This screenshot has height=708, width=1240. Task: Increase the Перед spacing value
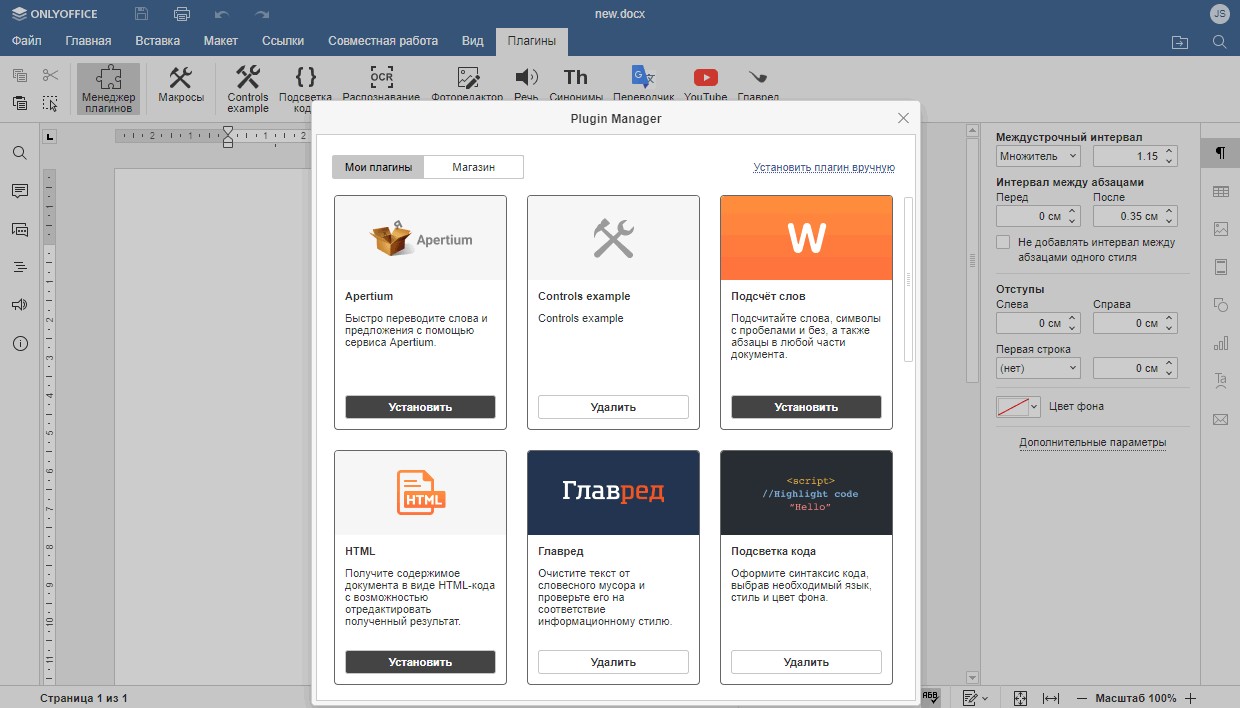pyautogui.click(x=1072, y=211)
